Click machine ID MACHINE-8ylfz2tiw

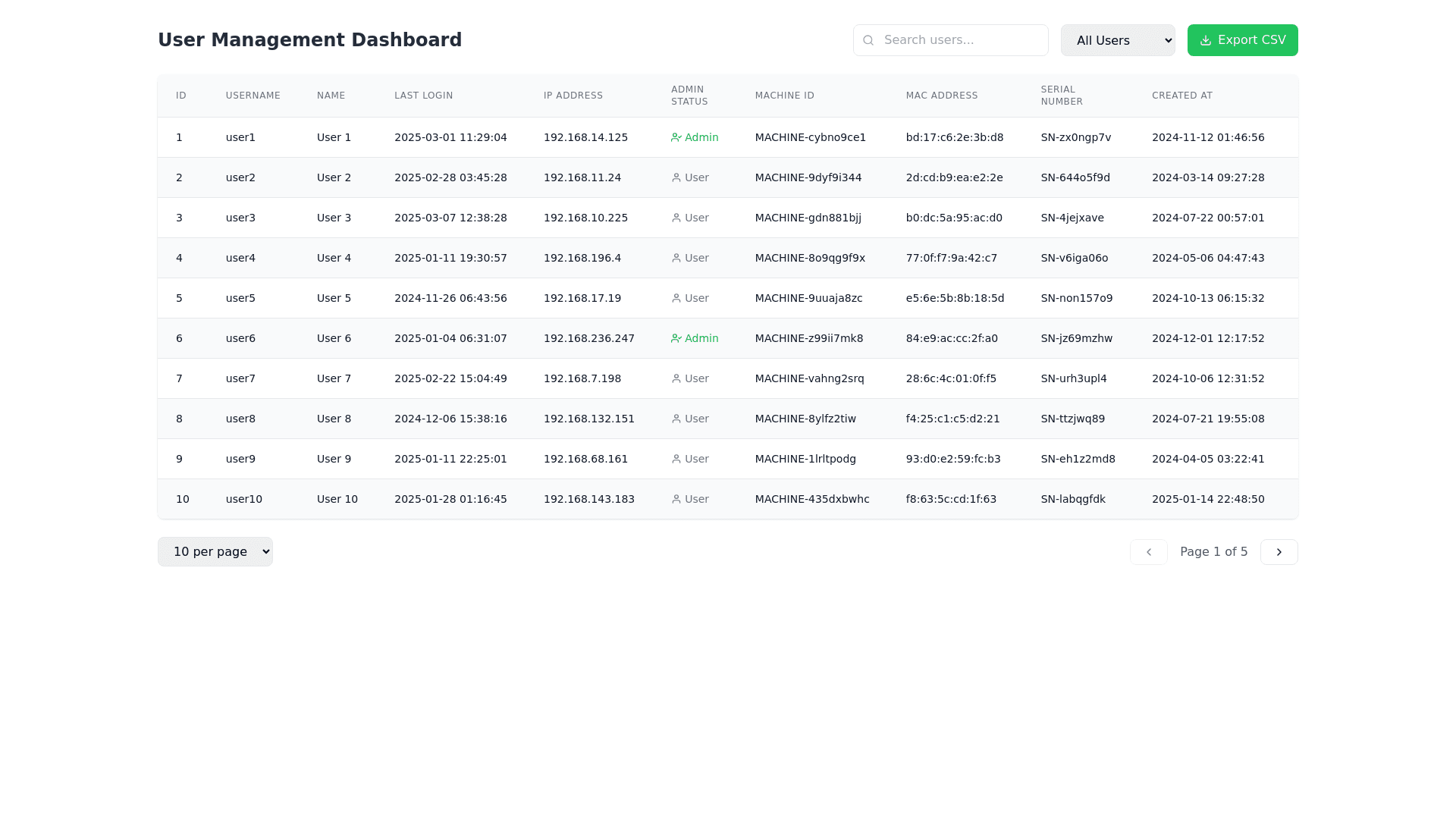(805, 419)
